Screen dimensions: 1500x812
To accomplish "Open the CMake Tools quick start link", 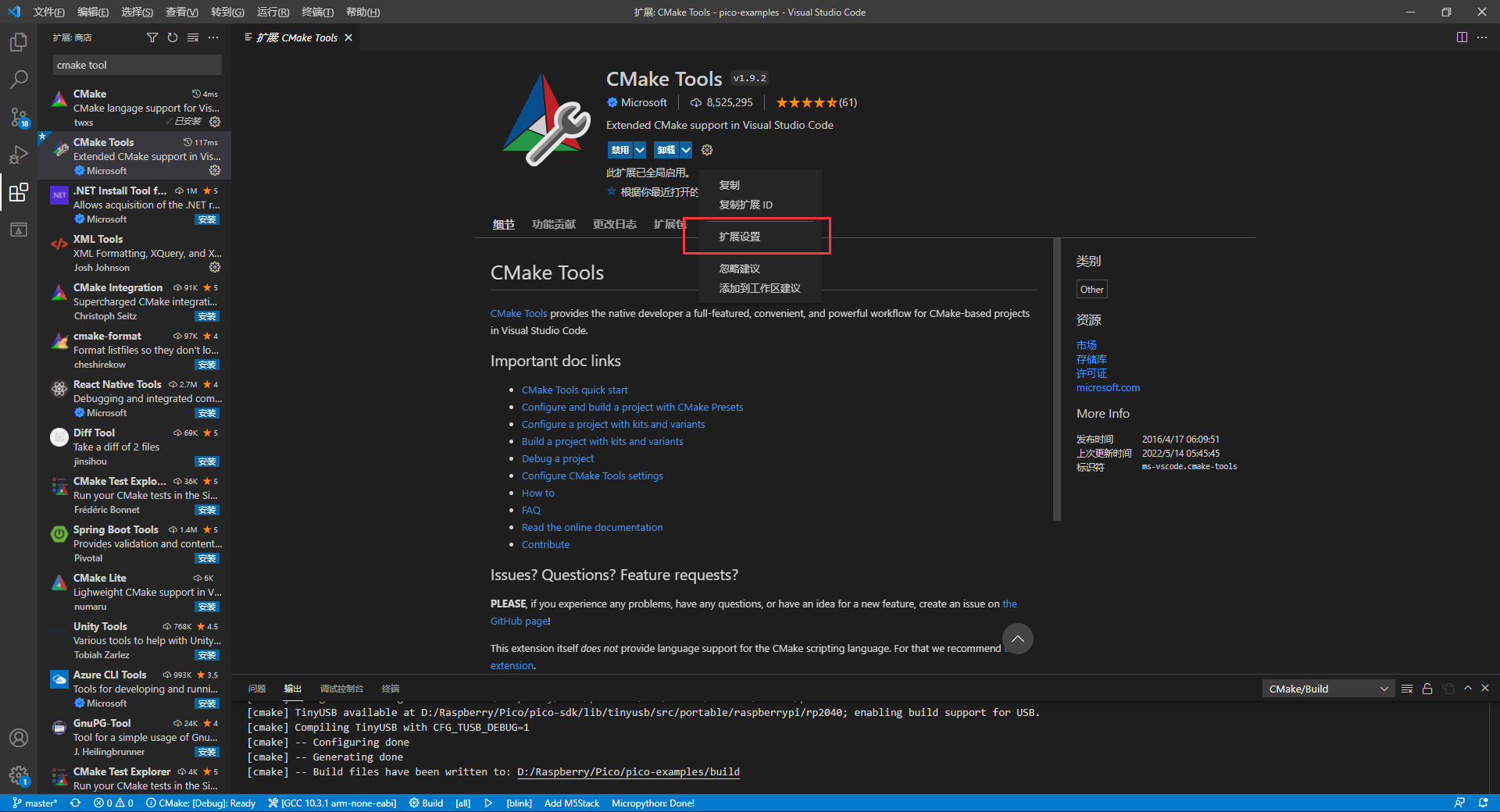I will [x=574, y=390].
